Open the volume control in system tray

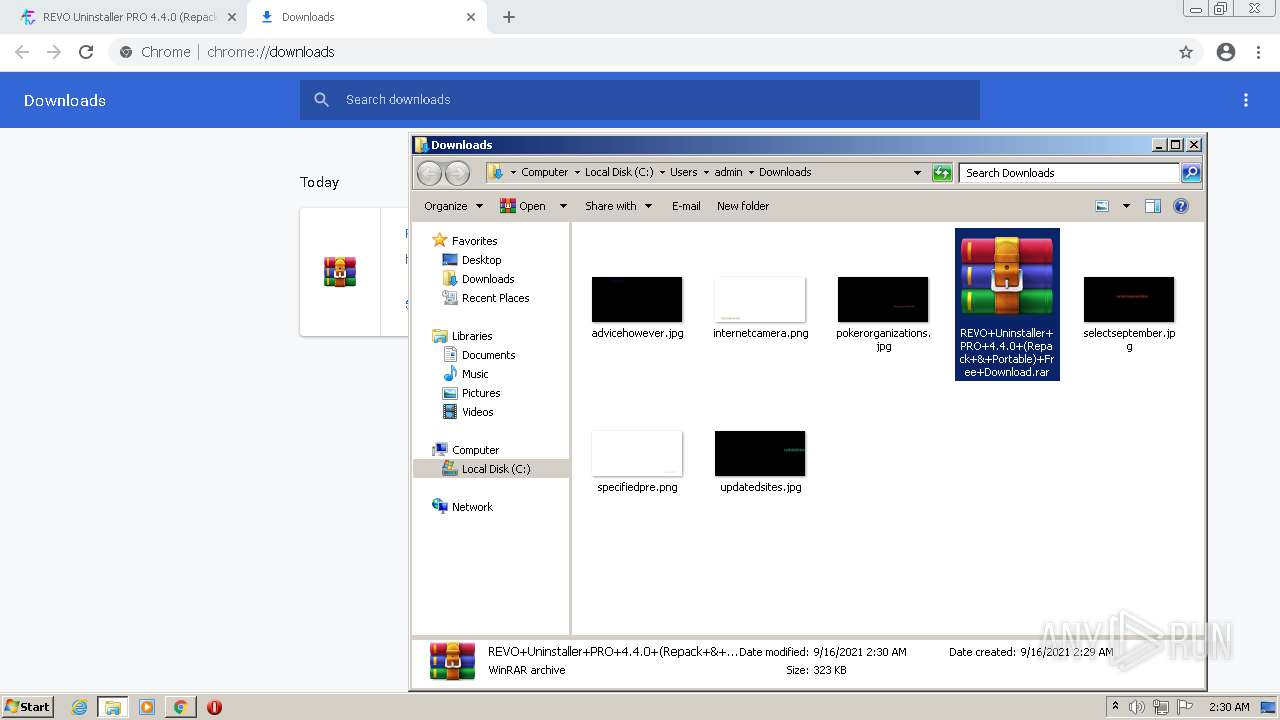(1137, 707)
